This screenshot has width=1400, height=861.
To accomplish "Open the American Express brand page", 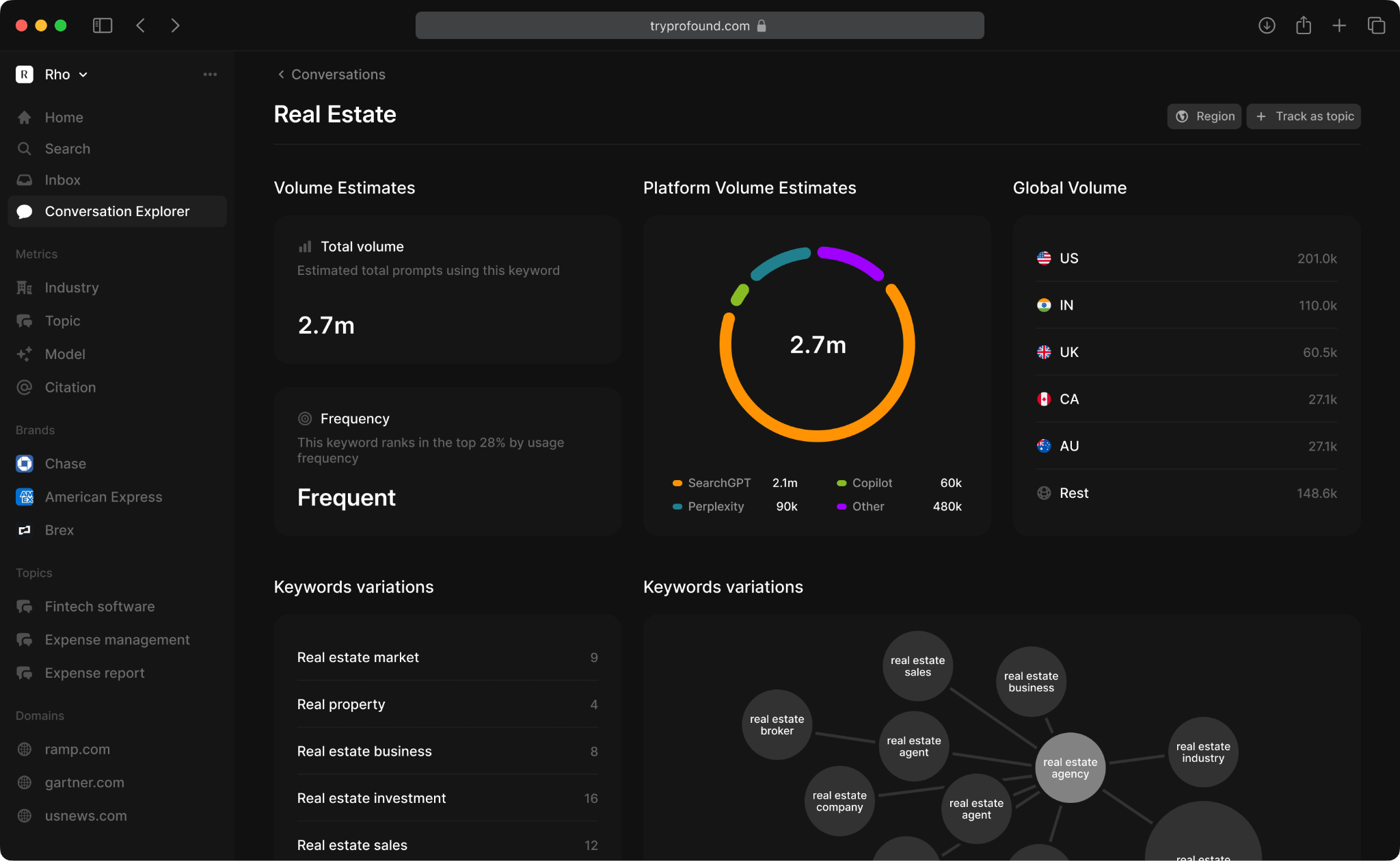I will point(103,496).
